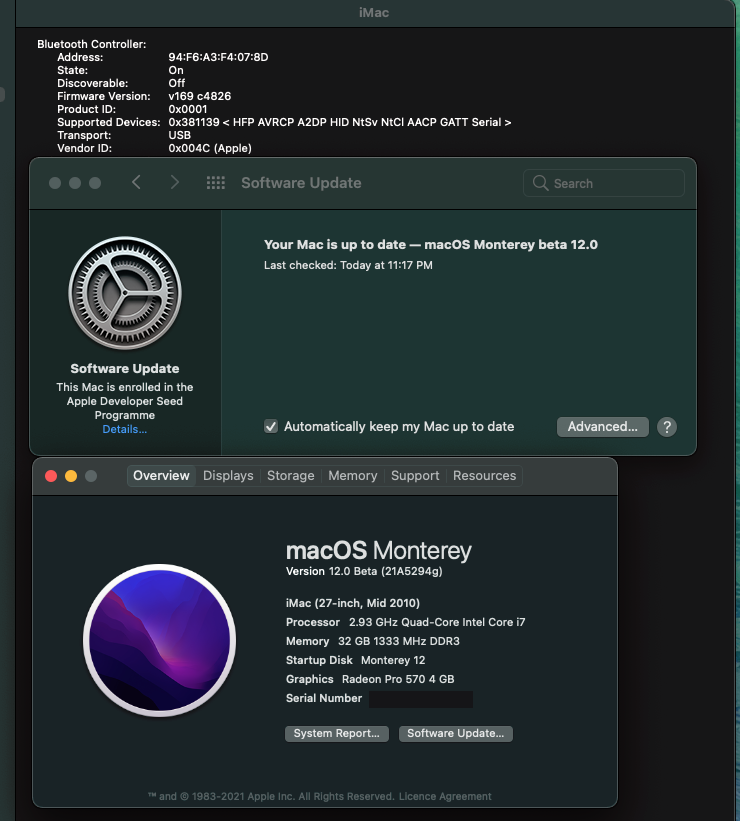Click the Serial Number label
Viewport: 740px width, 821px height.
click(324, 698)
